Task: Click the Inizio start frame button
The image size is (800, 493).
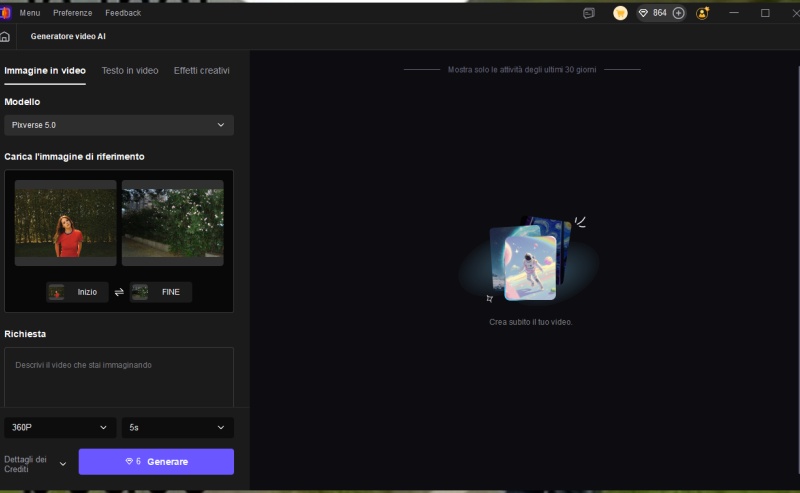Action: point(77,292)
